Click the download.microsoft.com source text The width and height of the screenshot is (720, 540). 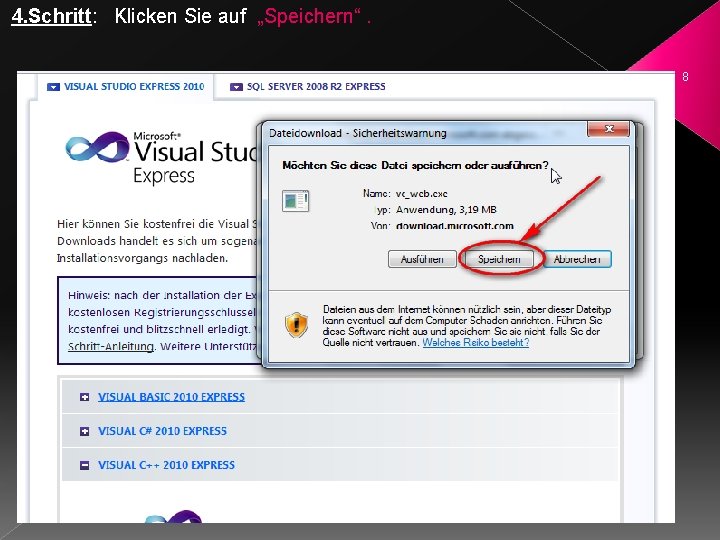coord(455,226)
